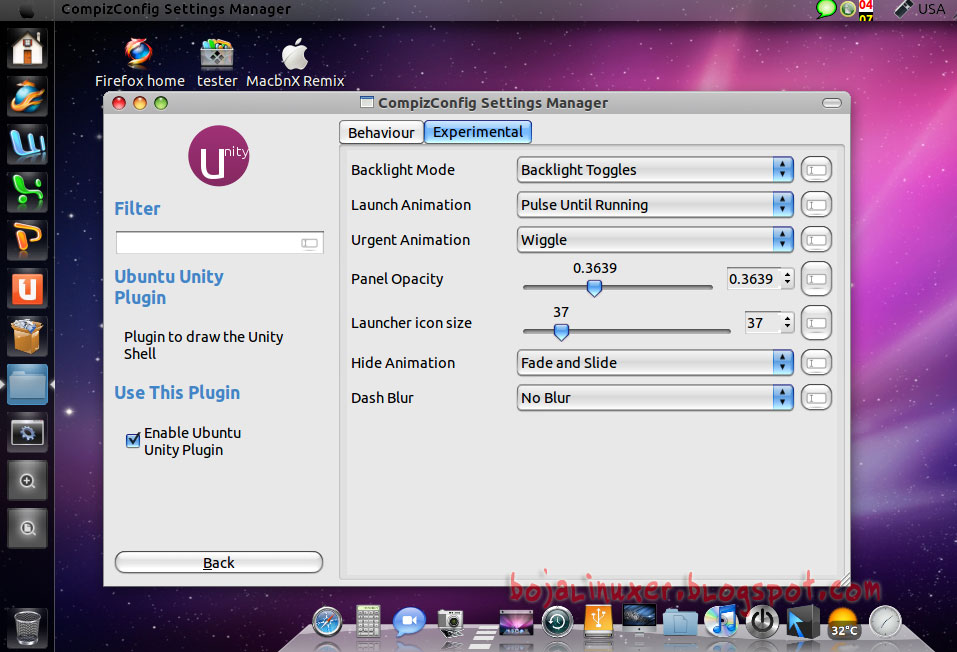Open calculator icon in dock
Image resolution: width=957 pixels, height=652 pixels.
pyautogui.click(x=368, y=621)
